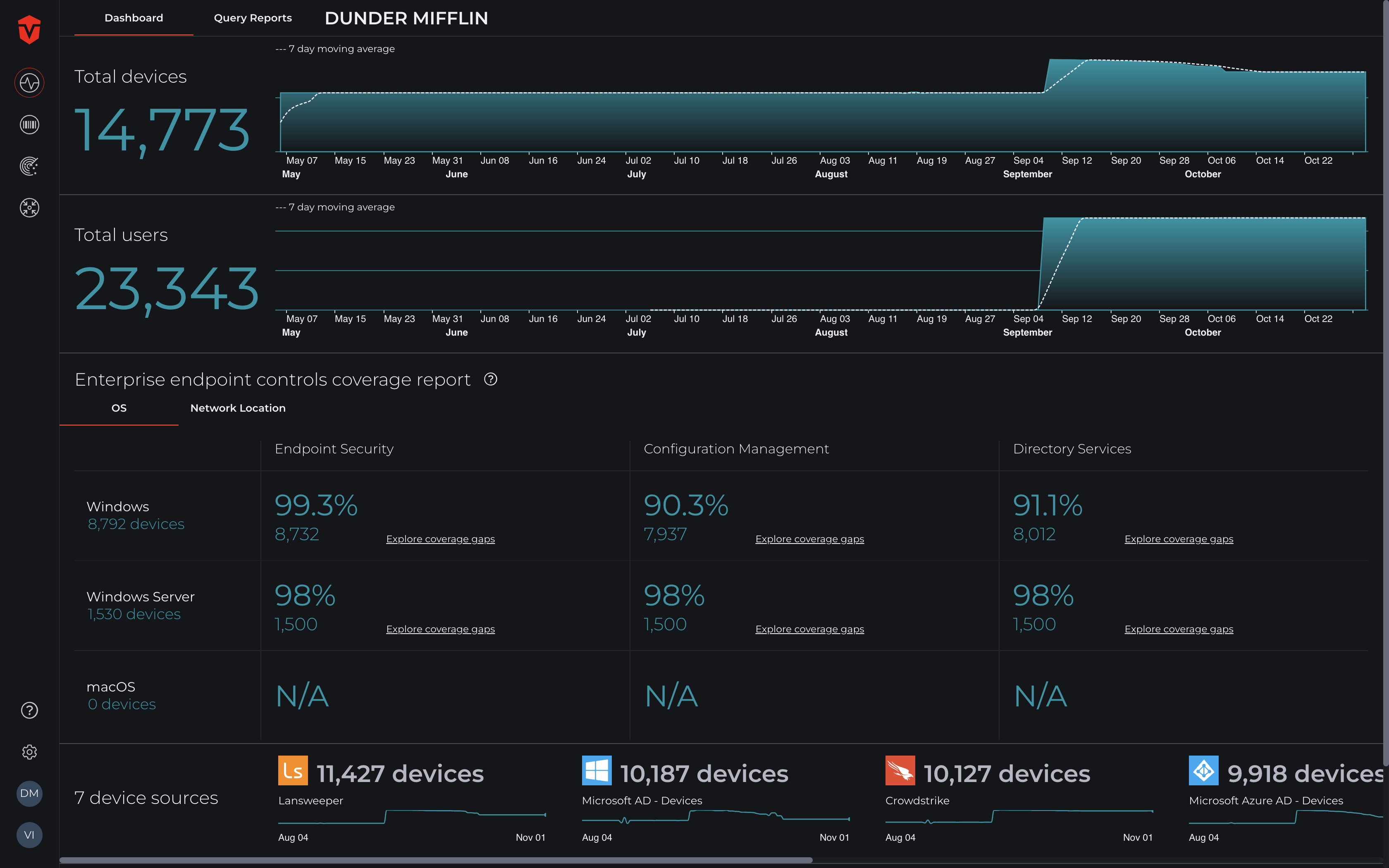
Task: Open the converging arrows sidebar icon
Action: (29, 208)
